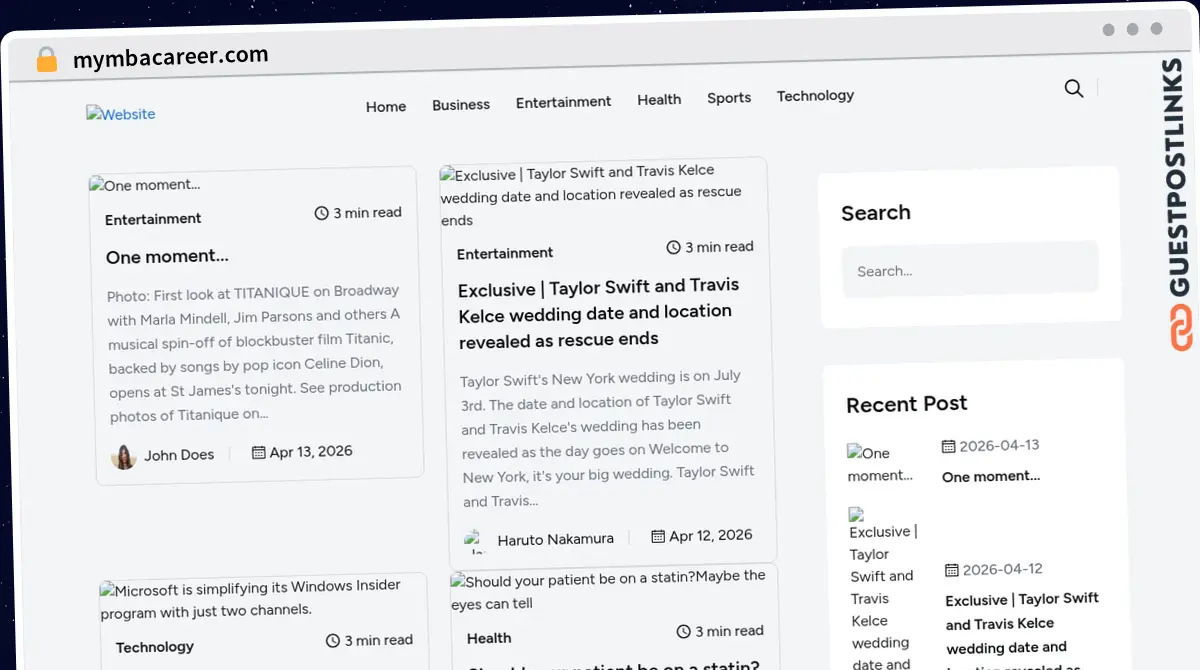Open the Taylor Swift wedding article thumbnail
1200x670 pixels.
tap(592, 196)
